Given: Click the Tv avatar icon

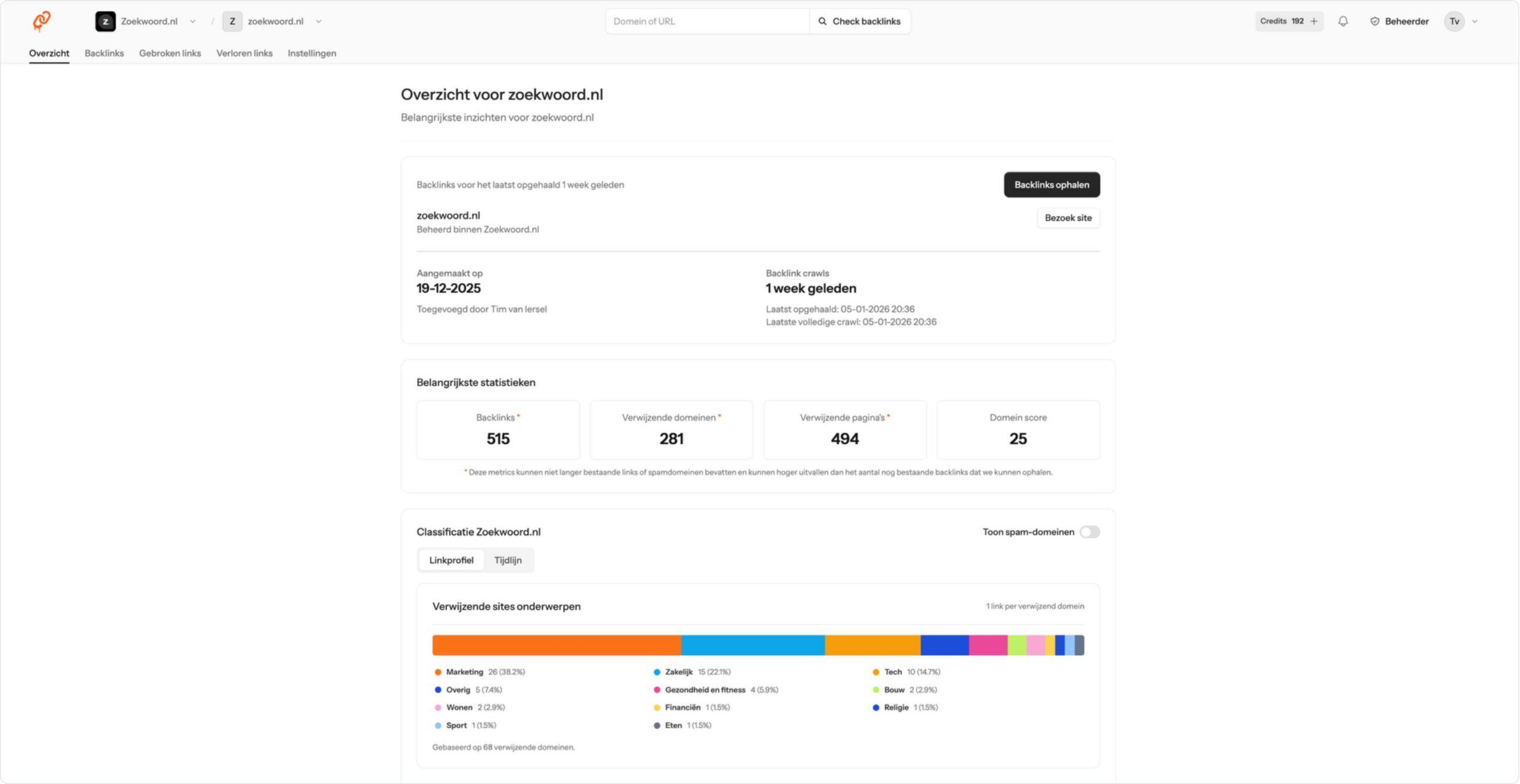Looking at the screenshot, I should click(1453, 21).
